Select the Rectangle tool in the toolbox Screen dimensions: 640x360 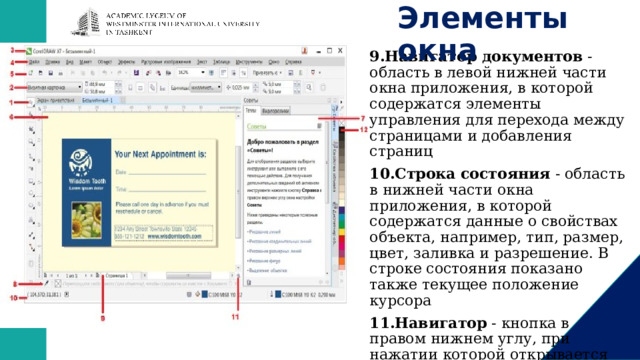point(31,181)
